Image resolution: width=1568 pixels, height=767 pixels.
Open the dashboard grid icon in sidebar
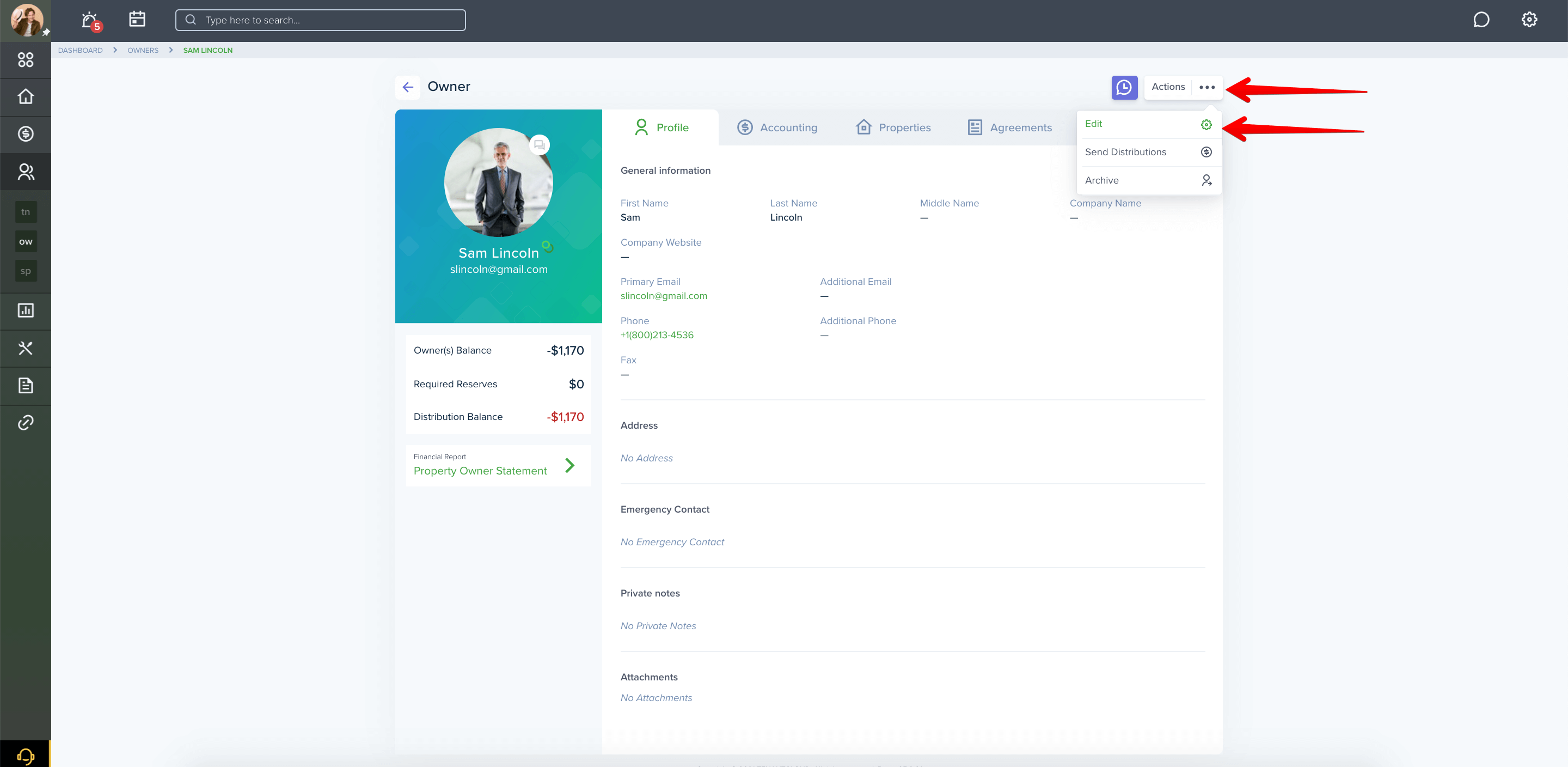26,60
